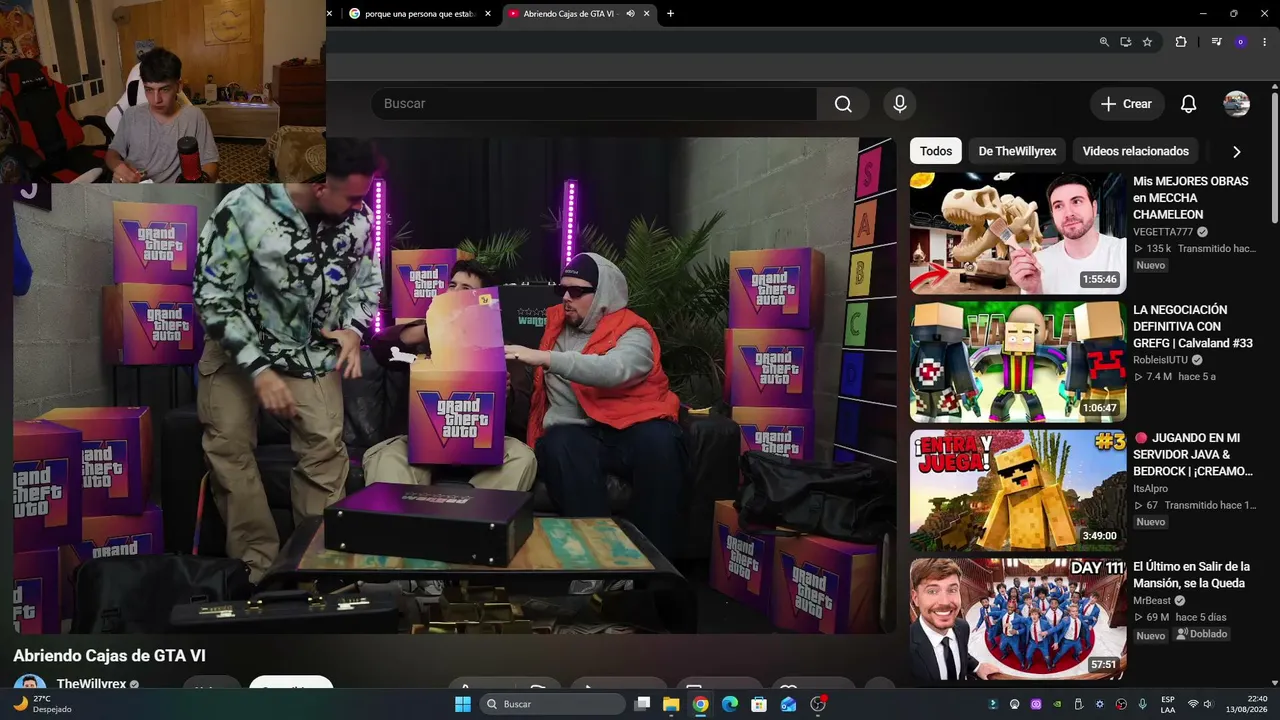
Task: Open the ESP LAA language switcher
Action: tap(1168, 704)
